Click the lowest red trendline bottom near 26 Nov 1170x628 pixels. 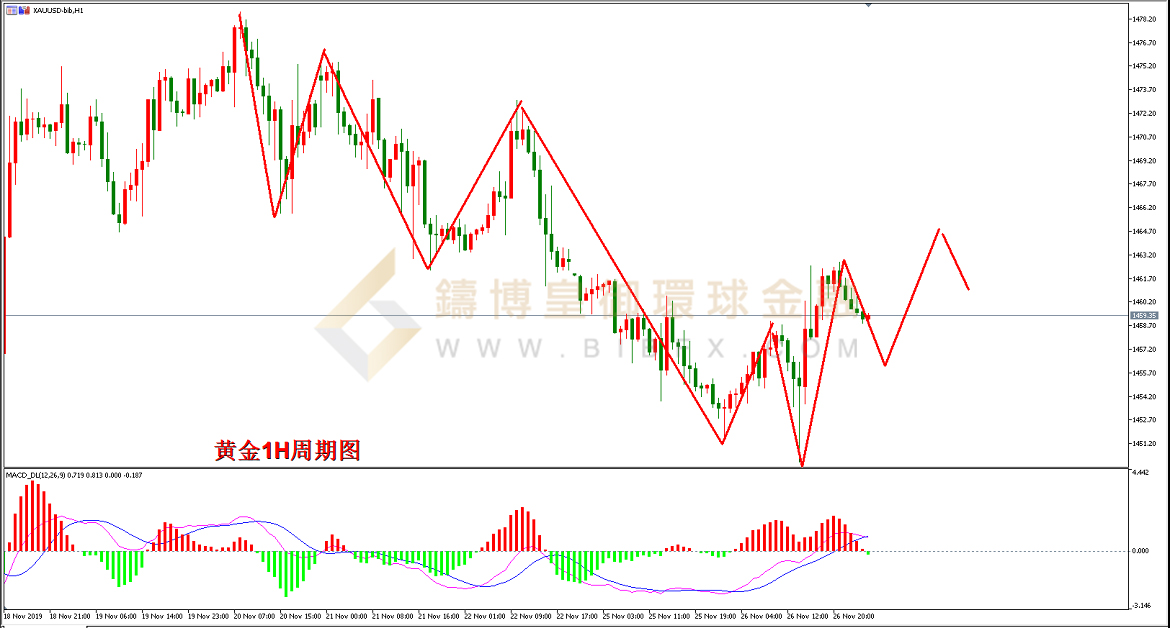click(802, 465)
